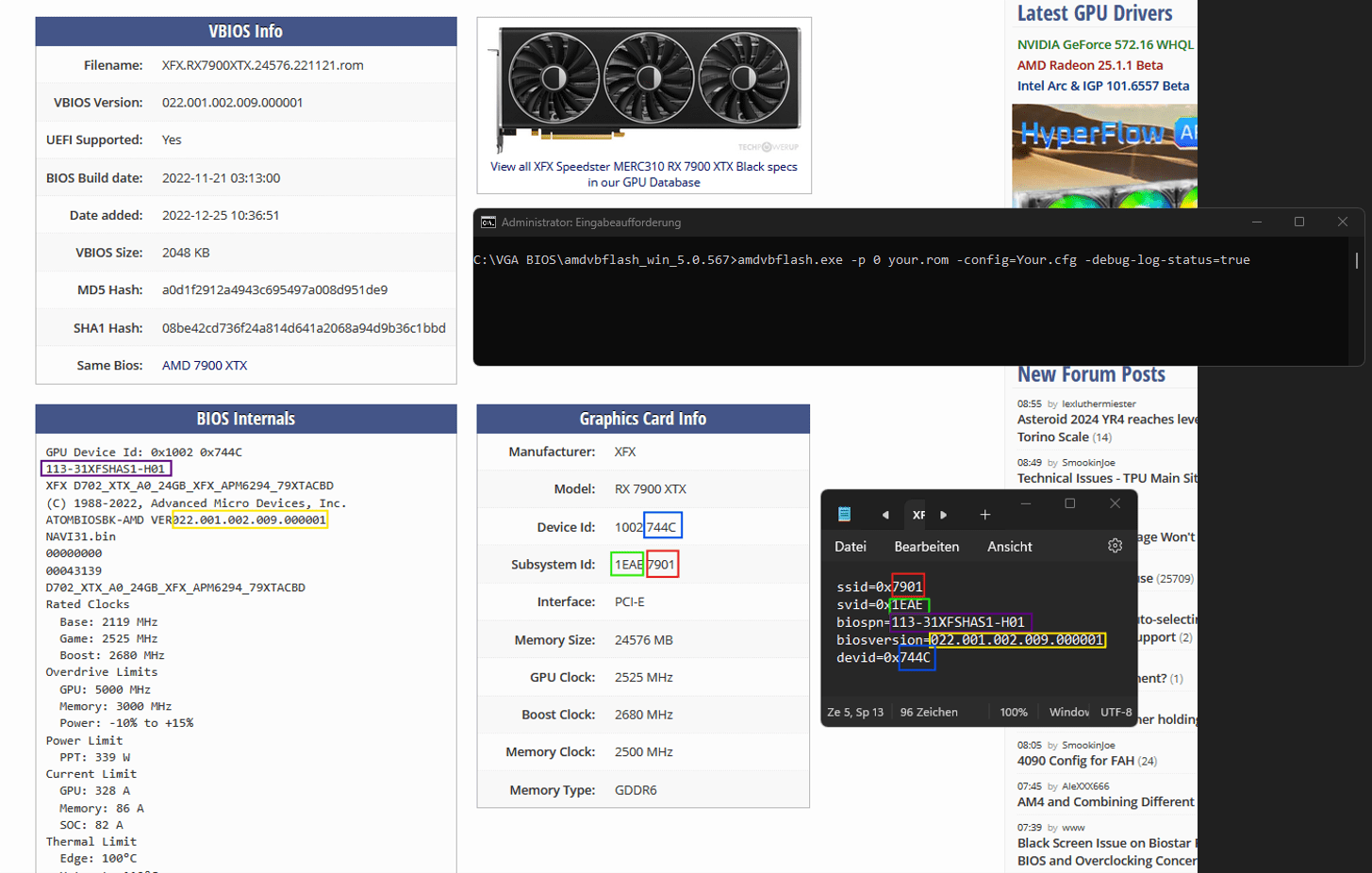Click the HyperFlow advertisement banner
The width and height of the screenshot is (1372, 873).
[x=1104, y=156]
